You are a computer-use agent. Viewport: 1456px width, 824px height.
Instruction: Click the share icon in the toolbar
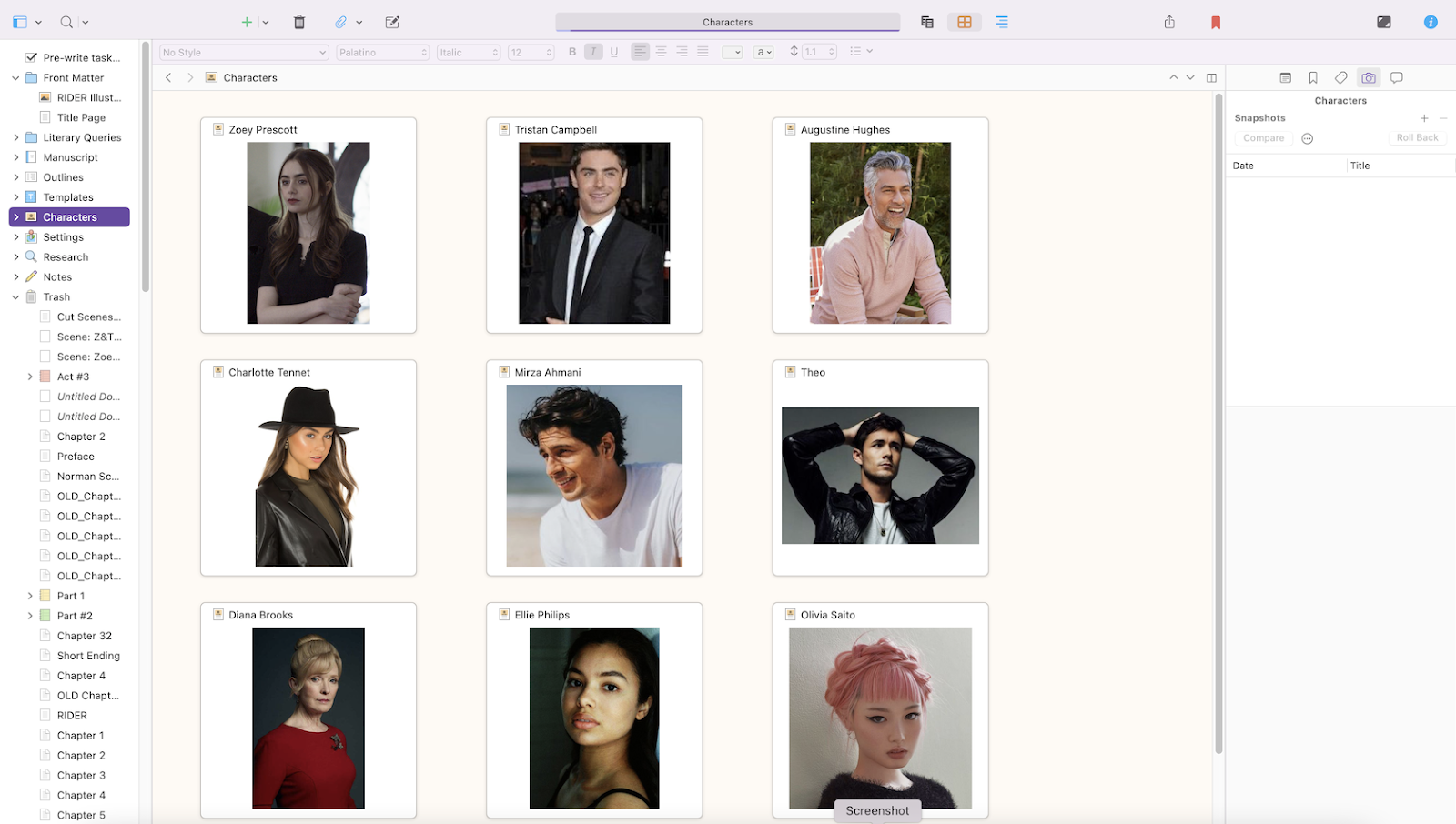point(1169,22)
